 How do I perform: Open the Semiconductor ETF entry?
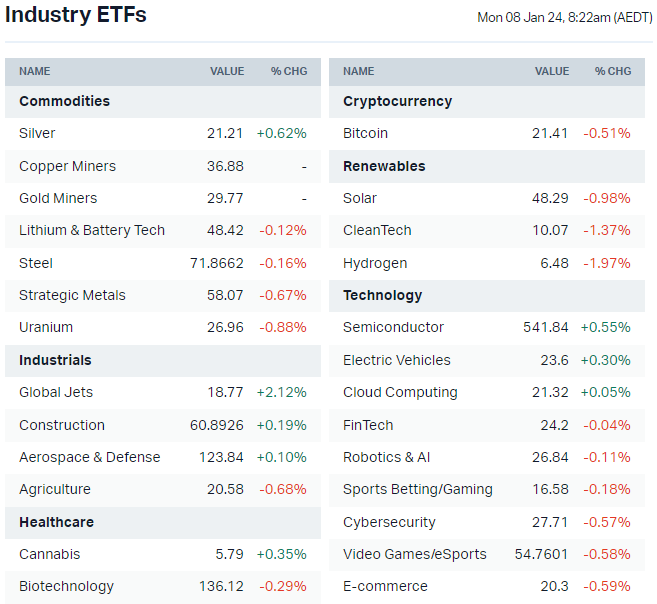tap(393, 327)
